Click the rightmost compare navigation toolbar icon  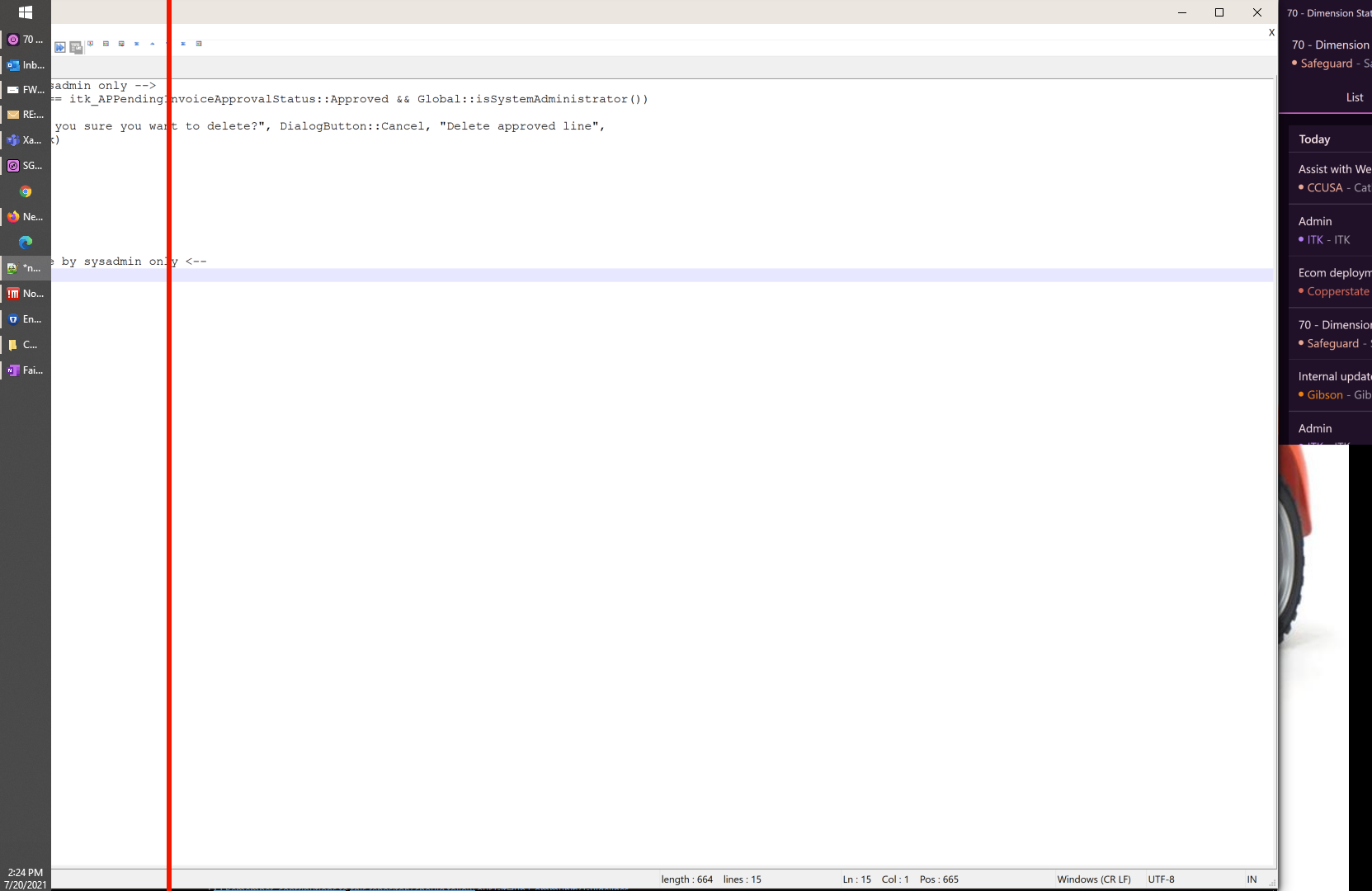199,44
